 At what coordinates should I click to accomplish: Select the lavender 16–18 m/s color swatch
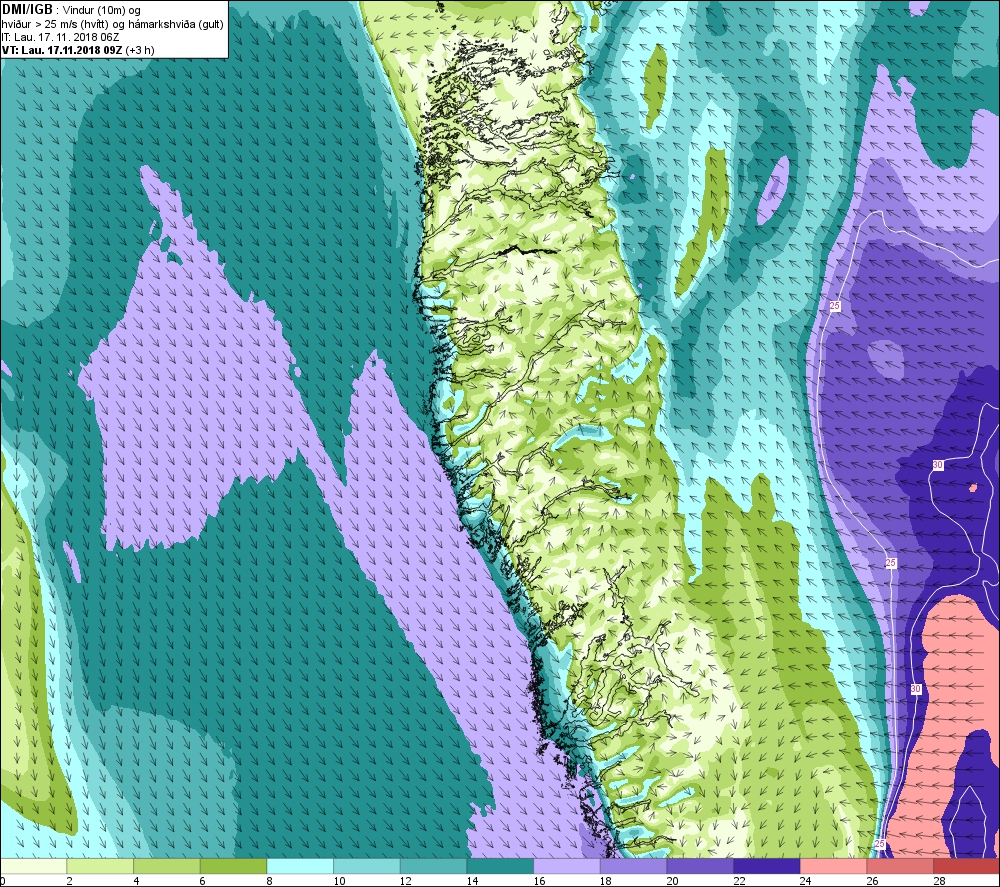[x=566, y=866]
